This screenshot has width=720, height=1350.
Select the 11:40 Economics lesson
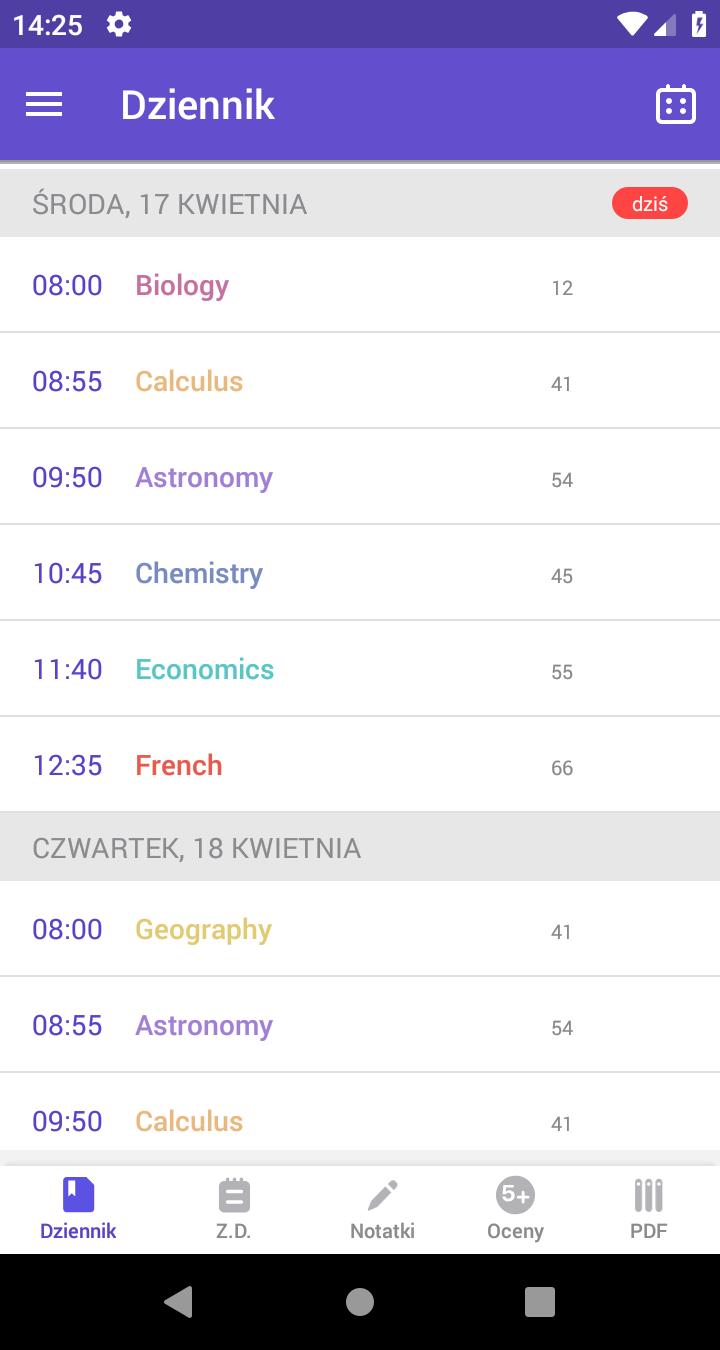(x=360, y=669)
